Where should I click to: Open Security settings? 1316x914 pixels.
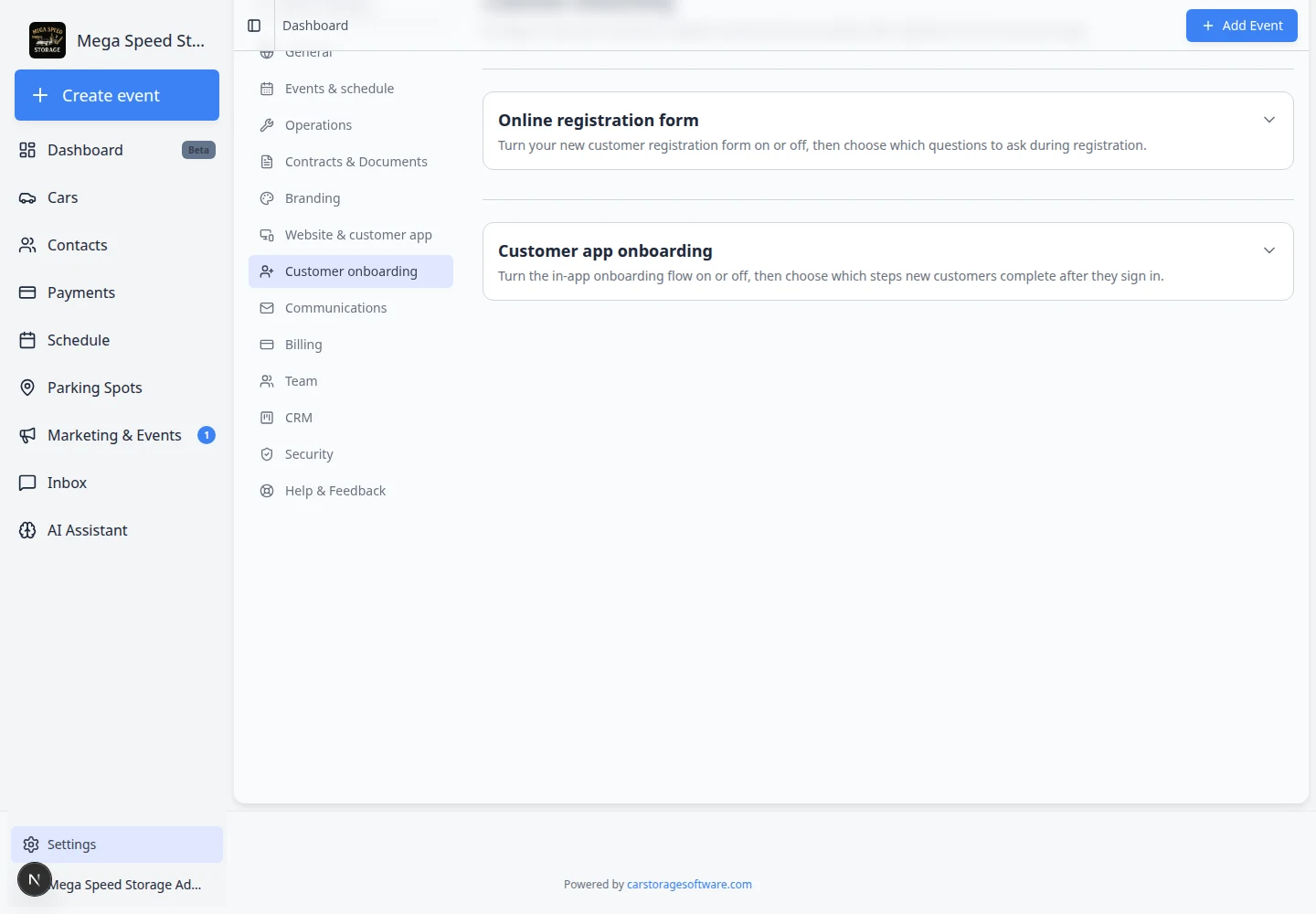(351, 454)
